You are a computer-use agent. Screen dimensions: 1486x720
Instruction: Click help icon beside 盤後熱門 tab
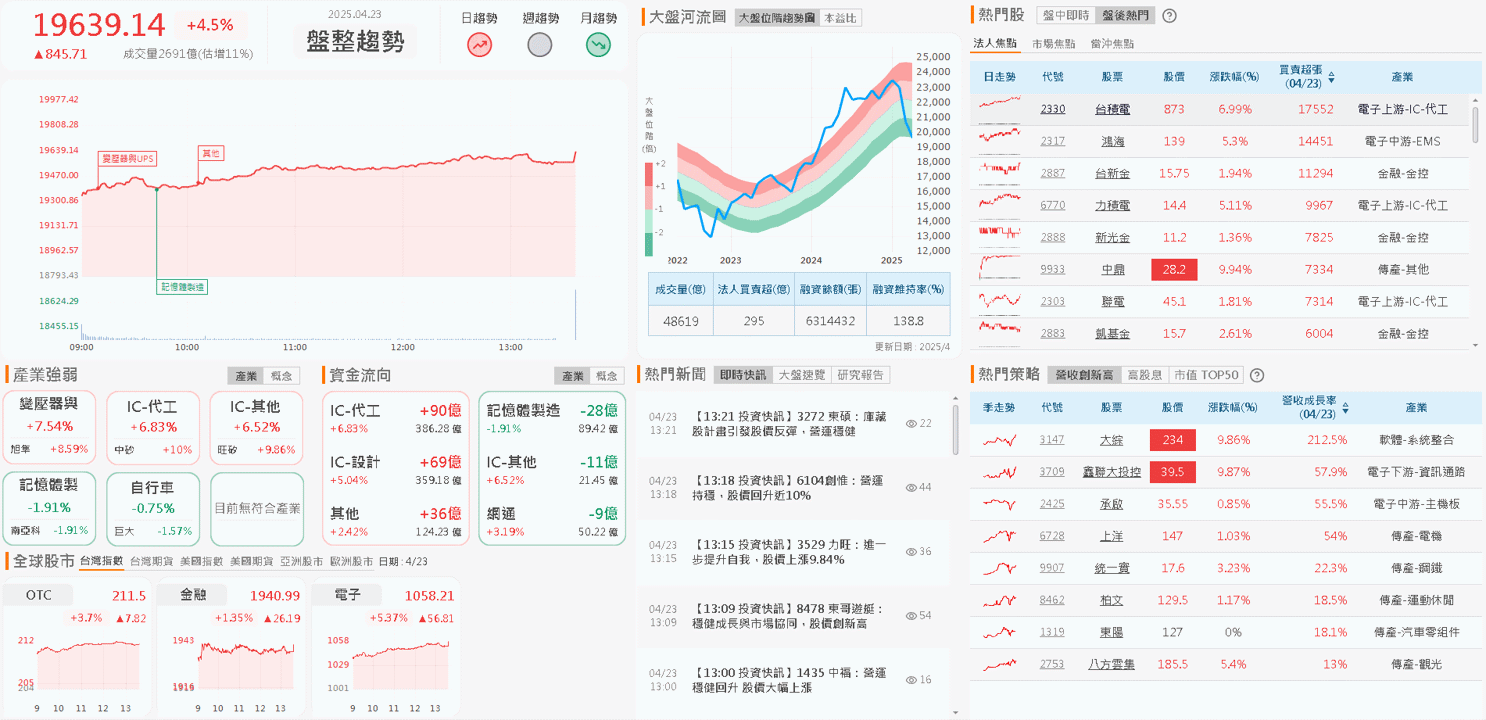(x=1169, y=16)
